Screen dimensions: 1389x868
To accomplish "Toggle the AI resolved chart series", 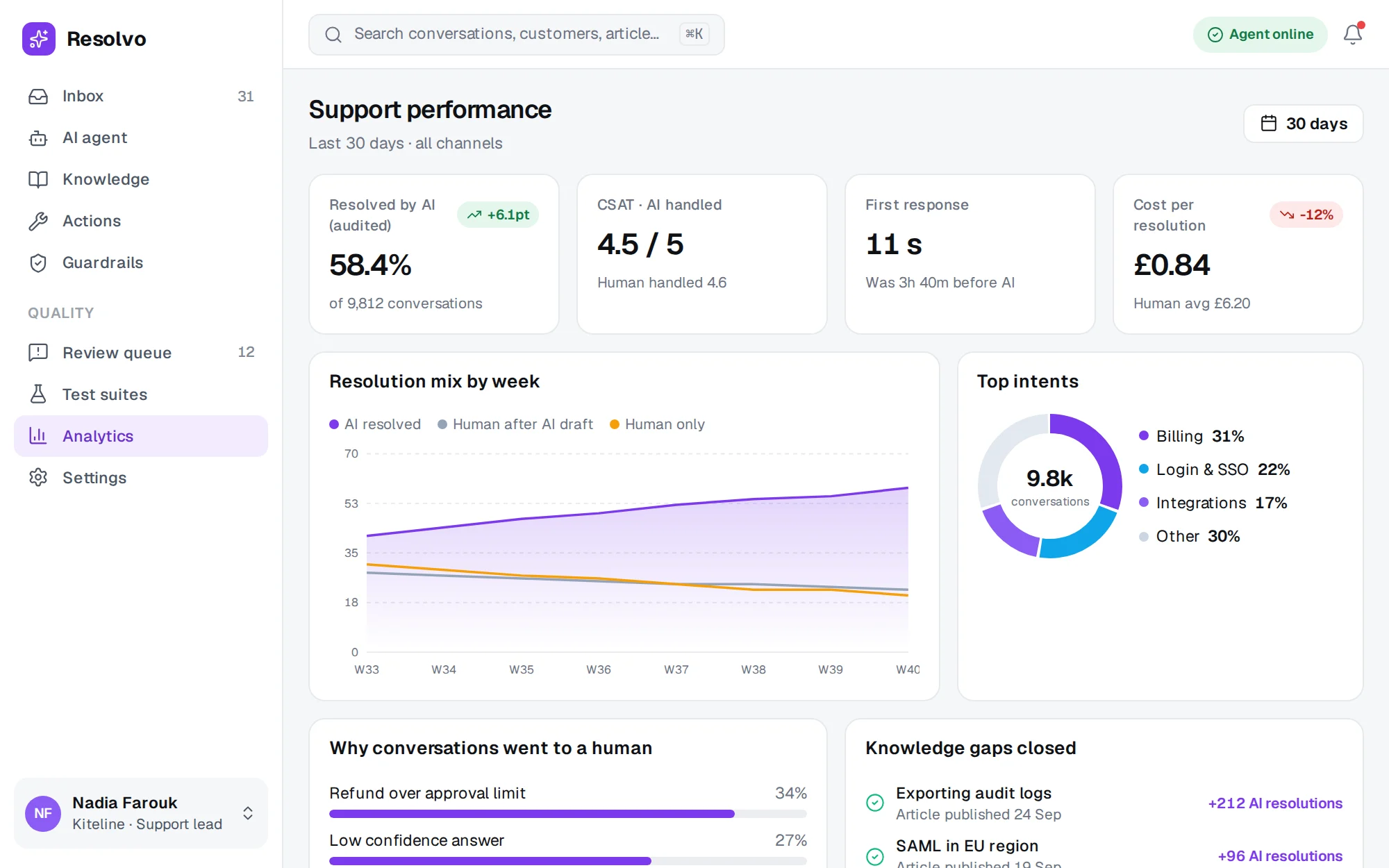I will 375,424.
